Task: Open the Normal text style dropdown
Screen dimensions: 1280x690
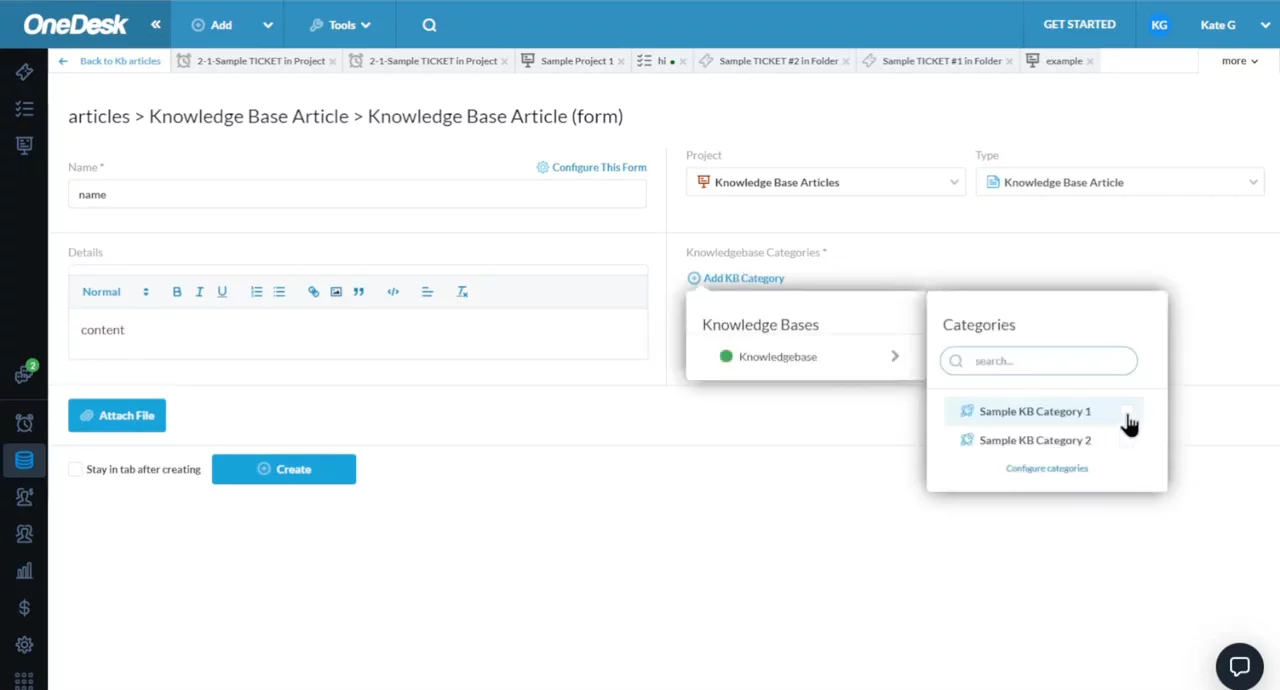Action: tap(115, 292)
